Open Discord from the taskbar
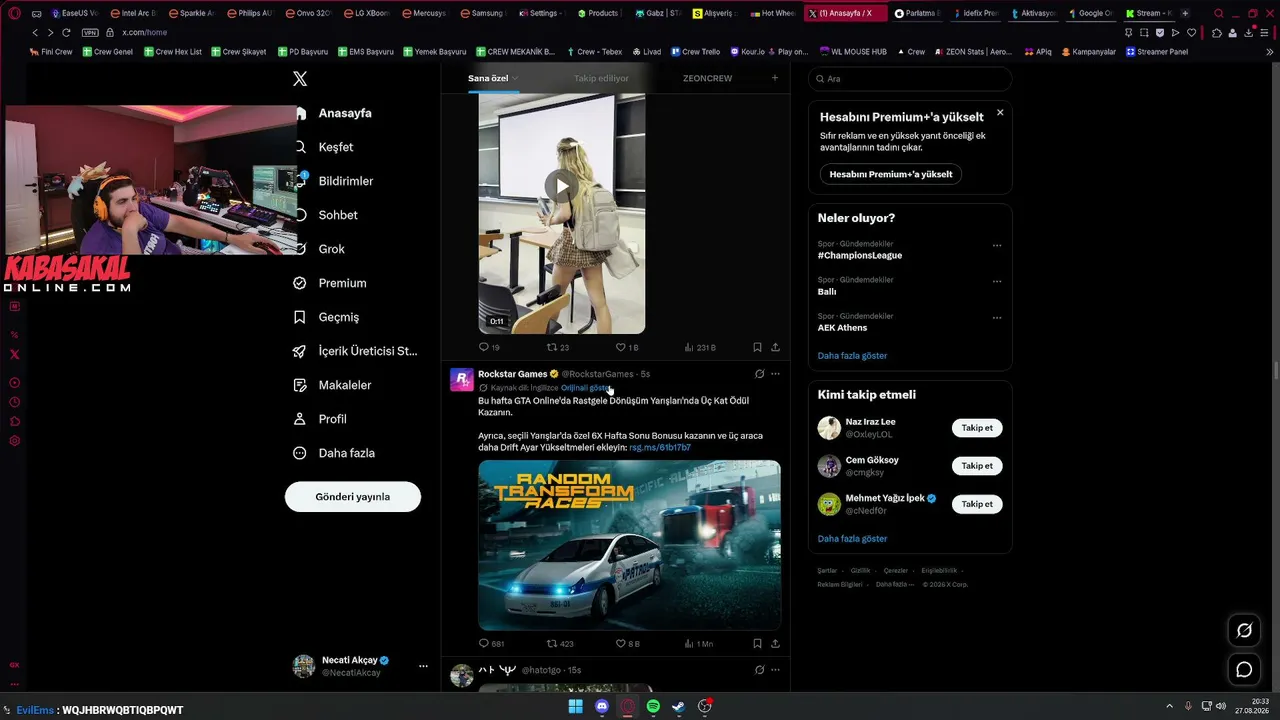Screen dimensions: 1280x720 pyautogui.click(x=601, y=706)
